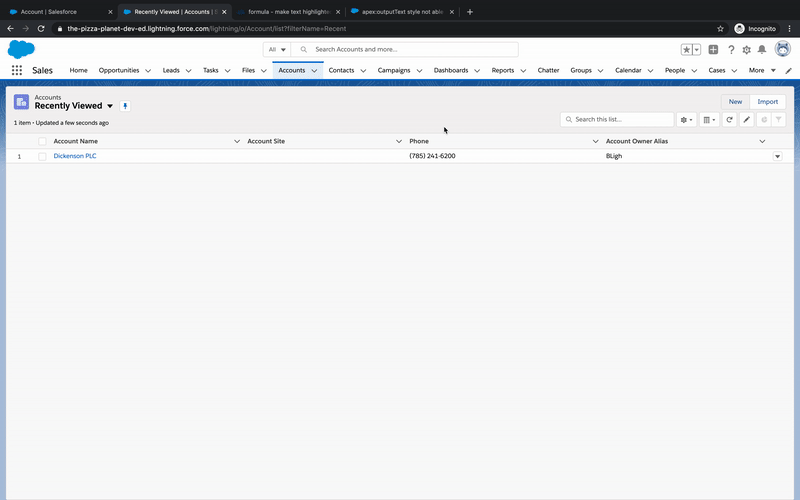Open the More navigation menu

click(x=762, y=70)
